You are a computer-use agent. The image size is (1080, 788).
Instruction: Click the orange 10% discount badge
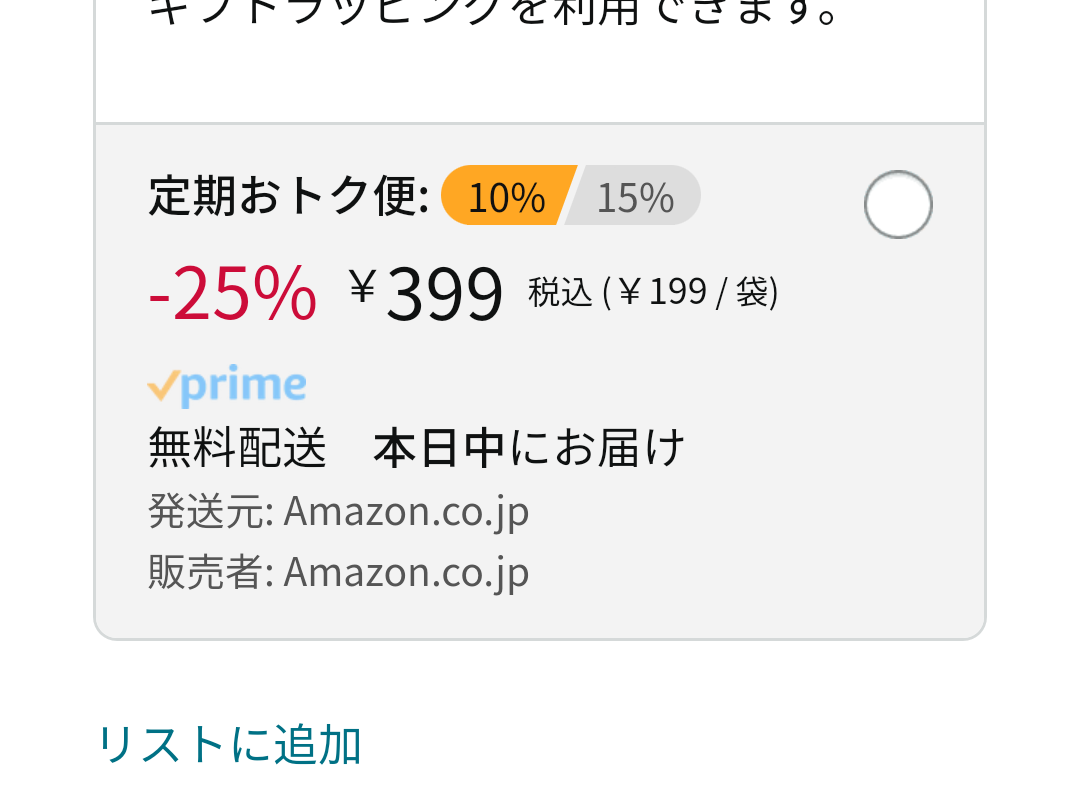click(508, 196)
